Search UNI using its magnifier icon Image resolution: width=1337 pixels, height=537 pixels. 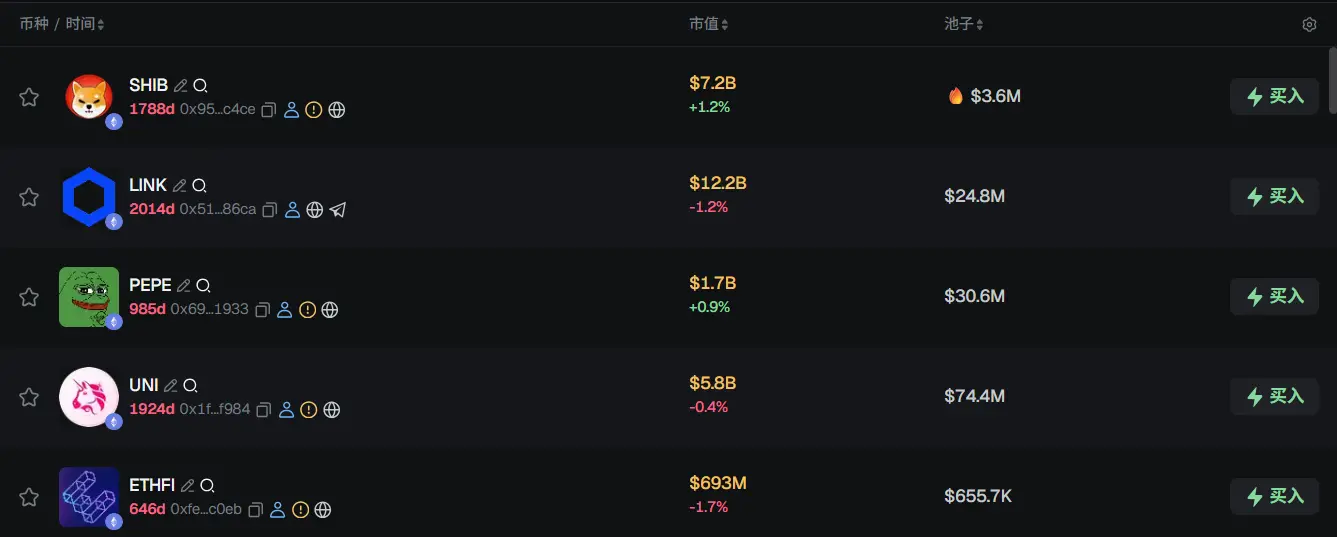[x=190, y=385]
